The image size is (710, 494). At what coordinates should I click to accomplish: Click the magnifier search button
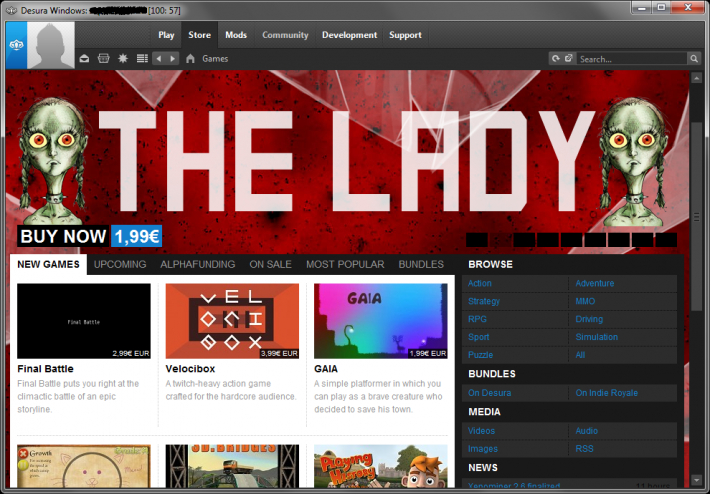point(694,59)
